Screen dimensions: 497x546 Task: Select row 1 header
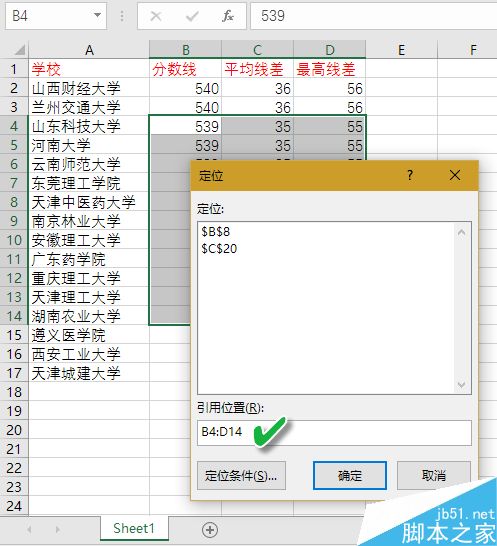(14, 69)
